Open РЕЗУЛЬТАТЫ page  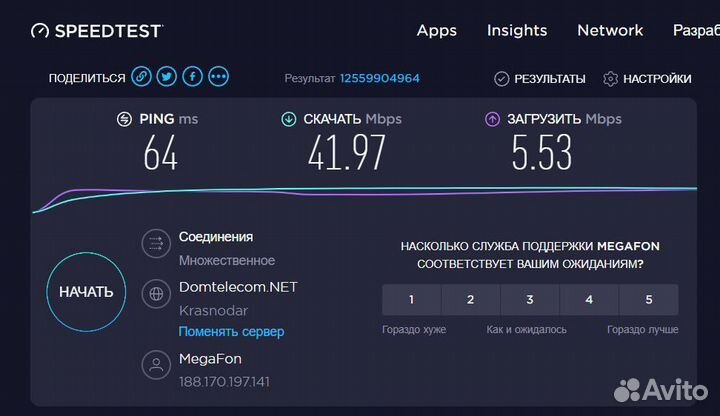click(550, 79)
